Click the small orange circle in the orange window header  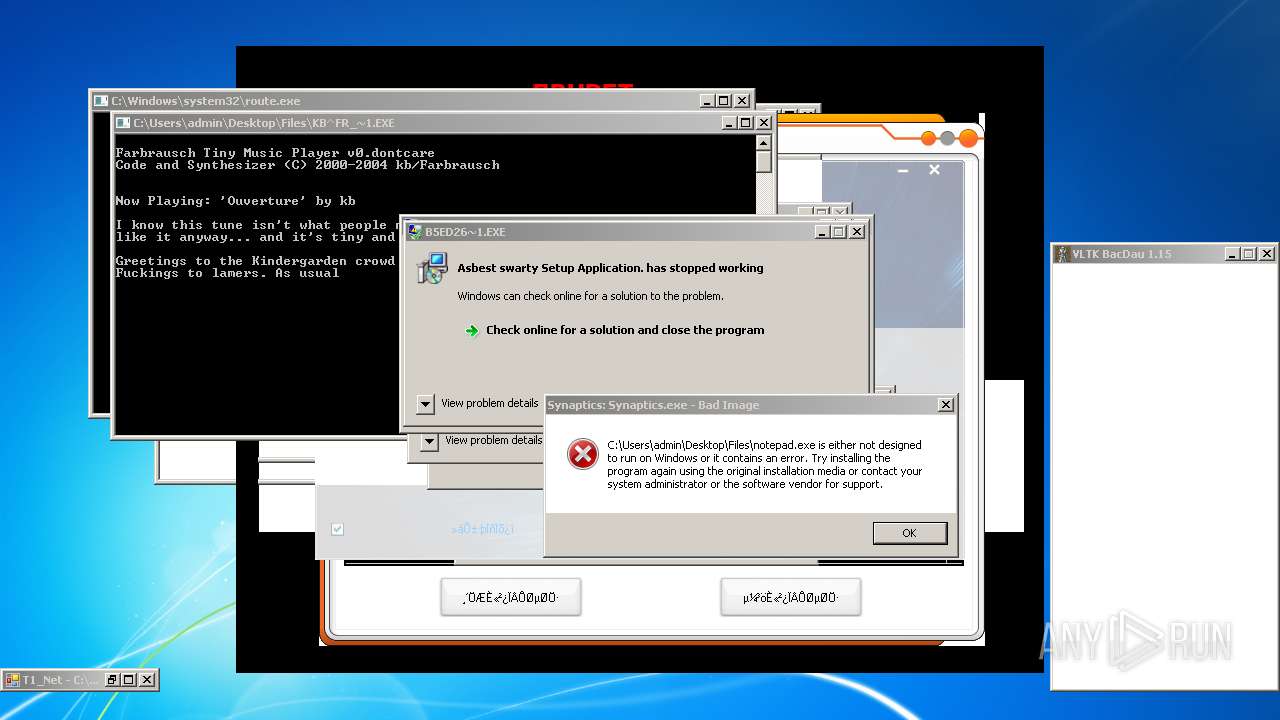click(x=928, y=138)
